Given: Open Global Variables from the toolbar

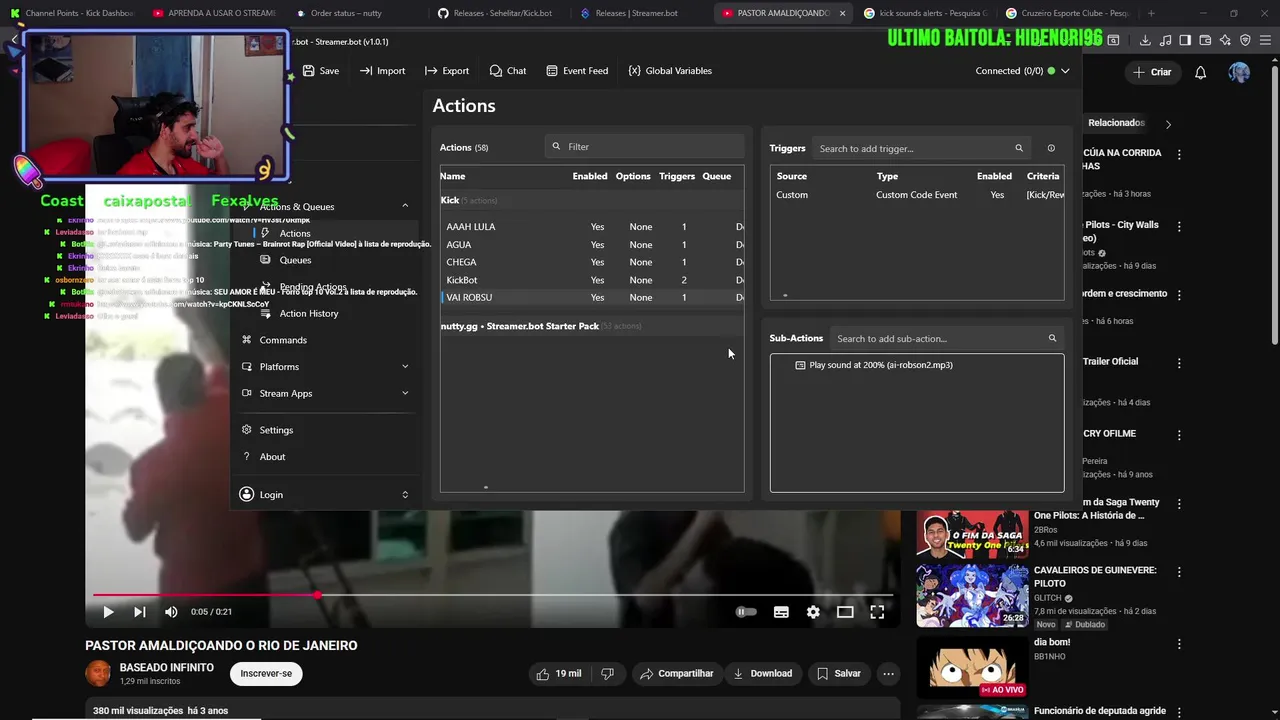Looking at the screenshot, I should coord(670,71).
